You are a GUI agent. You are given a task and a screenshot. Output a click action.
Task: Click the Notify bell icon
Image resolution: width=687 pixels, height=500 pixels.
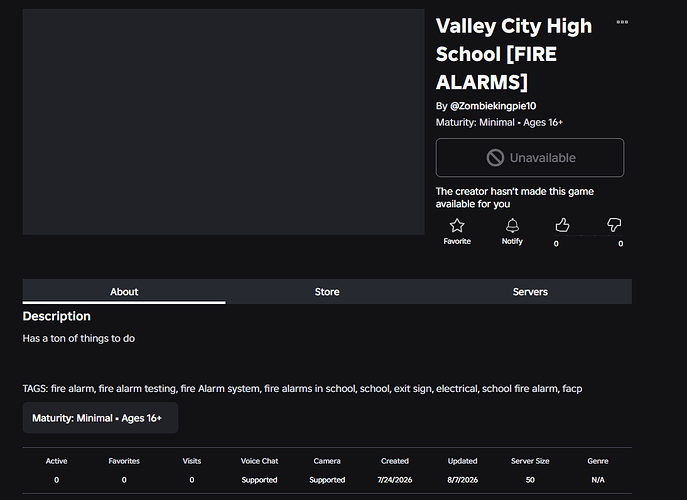coord(512,225)
